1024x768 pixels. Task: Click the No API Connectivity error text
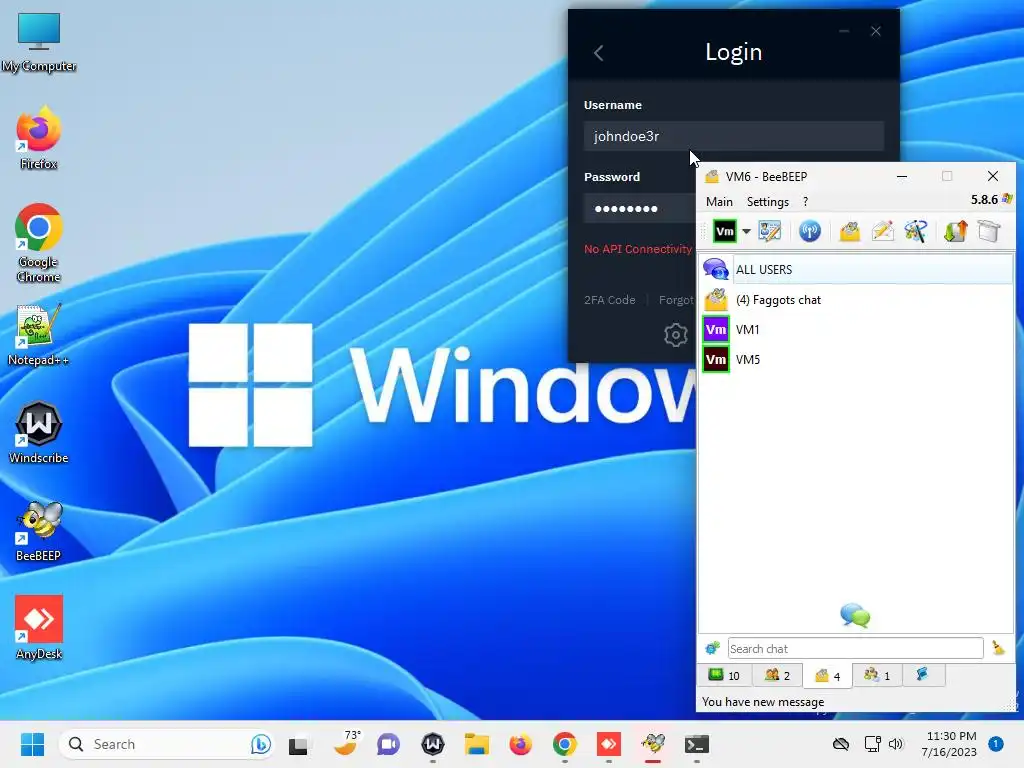[637, 249]
